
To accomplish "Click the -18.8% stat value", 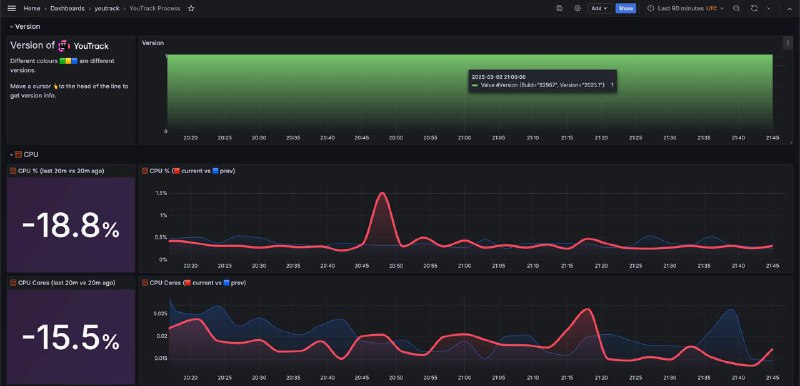I will point(70,226).
